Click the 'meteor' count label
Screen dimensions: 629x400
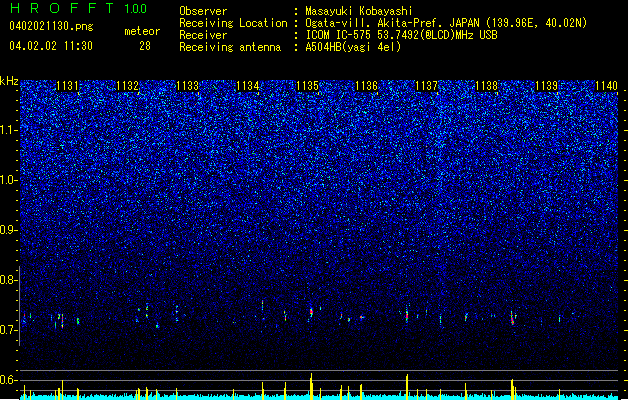coord(142,31)
